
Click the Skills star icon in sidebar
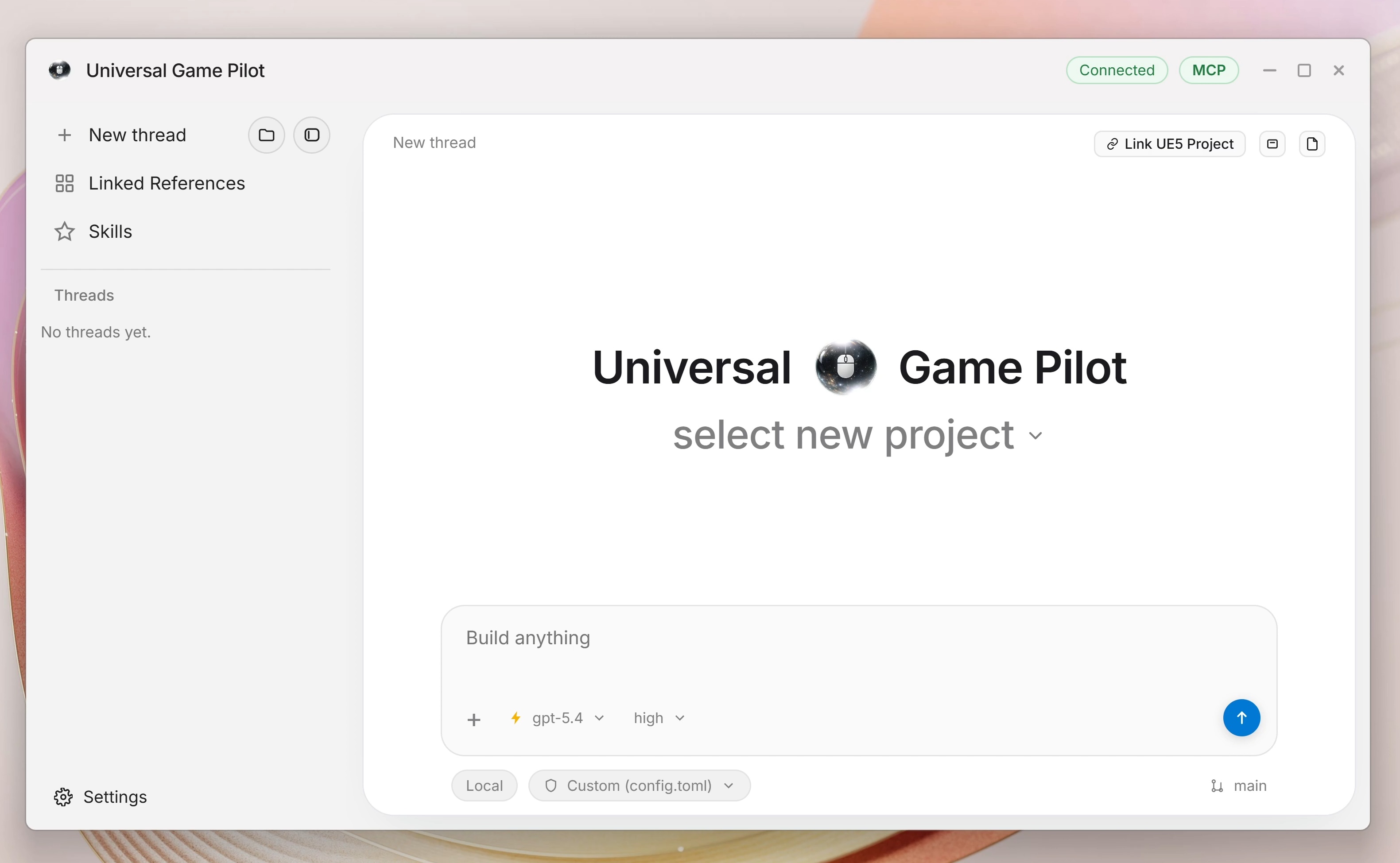click(64, 232)
